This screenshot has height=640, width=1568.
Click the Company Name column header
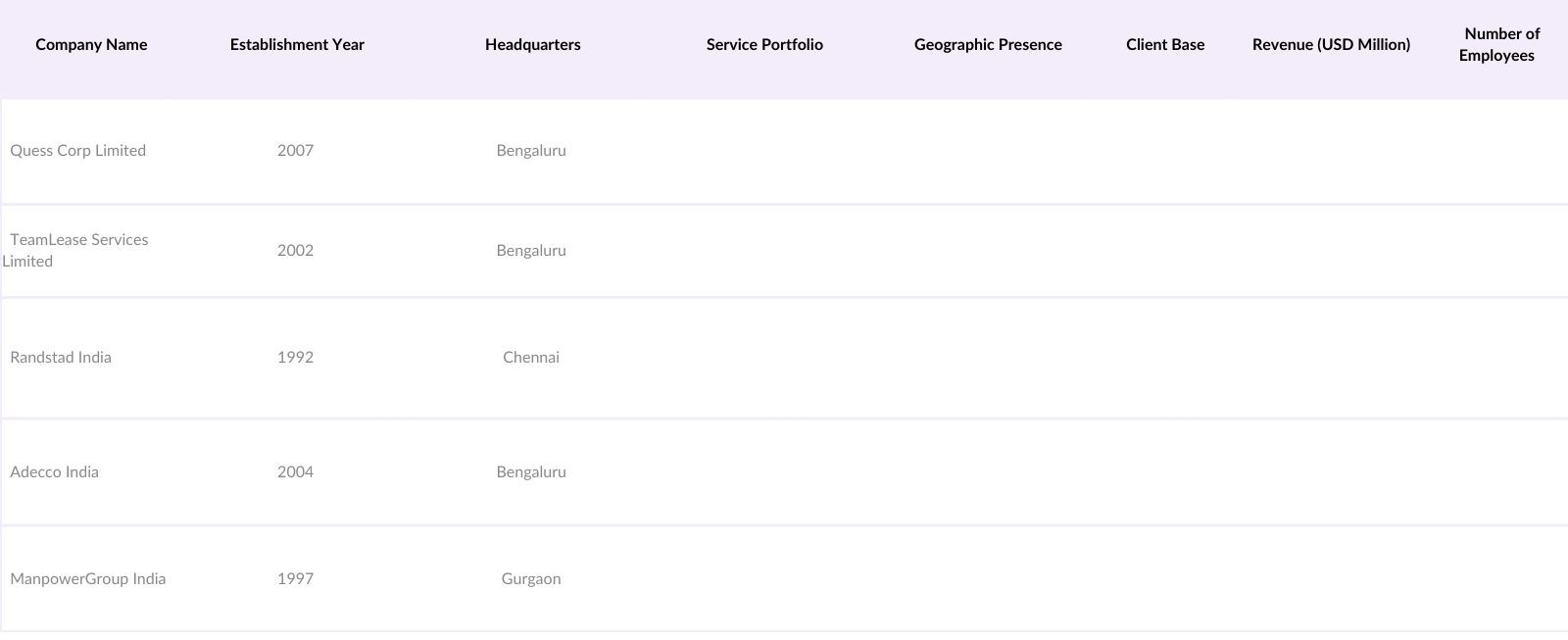91,45
